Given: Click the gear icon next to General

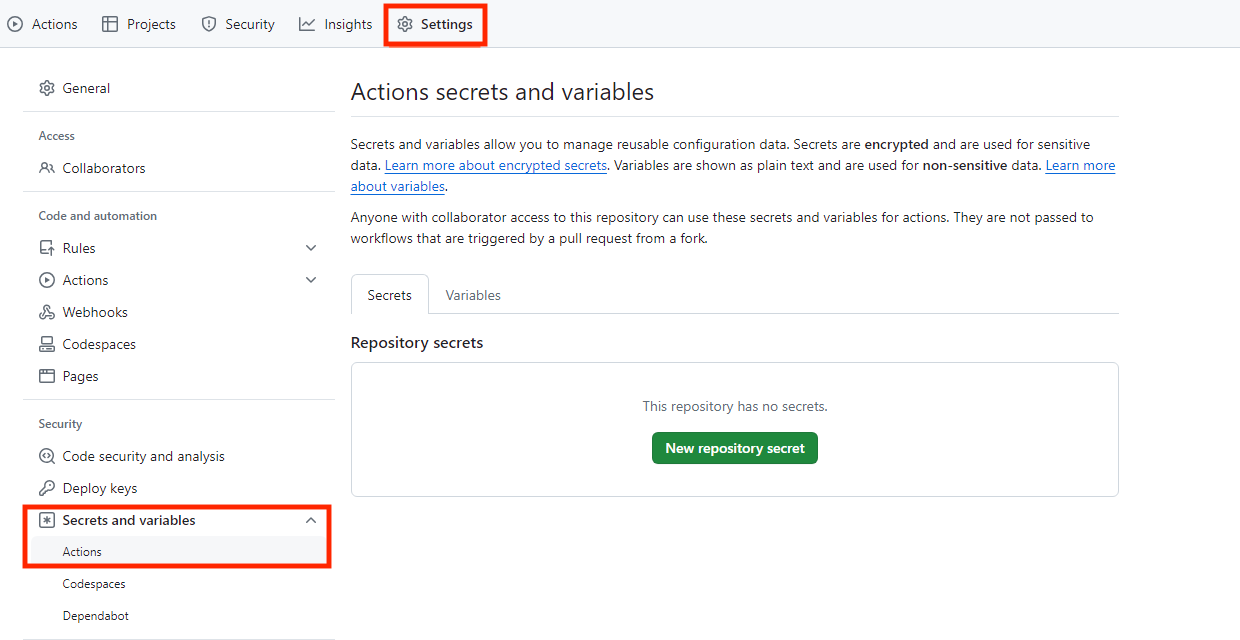Looking at the screenshot, I should pos(47,88).
